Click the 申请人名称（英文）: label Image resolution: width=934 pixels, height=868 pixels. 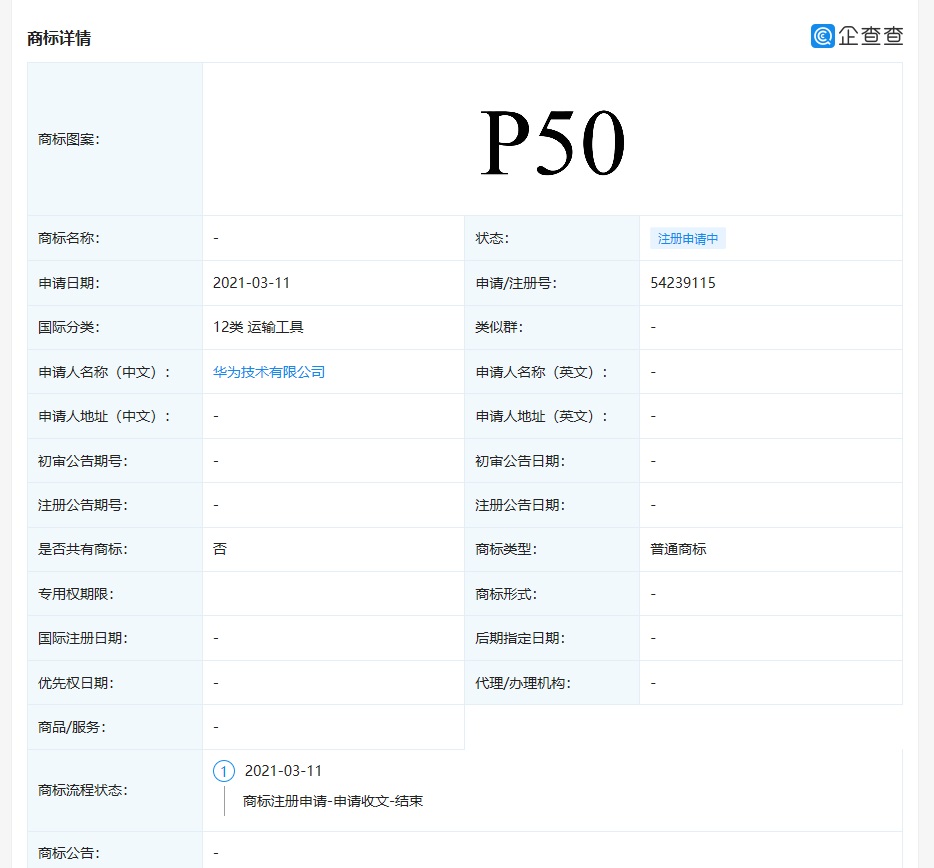click(541, 372)
